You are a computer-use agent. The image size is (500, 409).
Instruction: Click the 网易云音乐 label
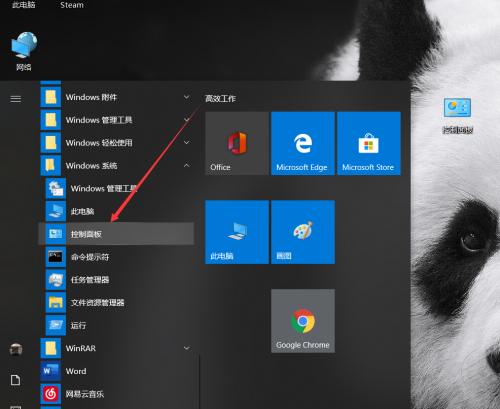85,394
